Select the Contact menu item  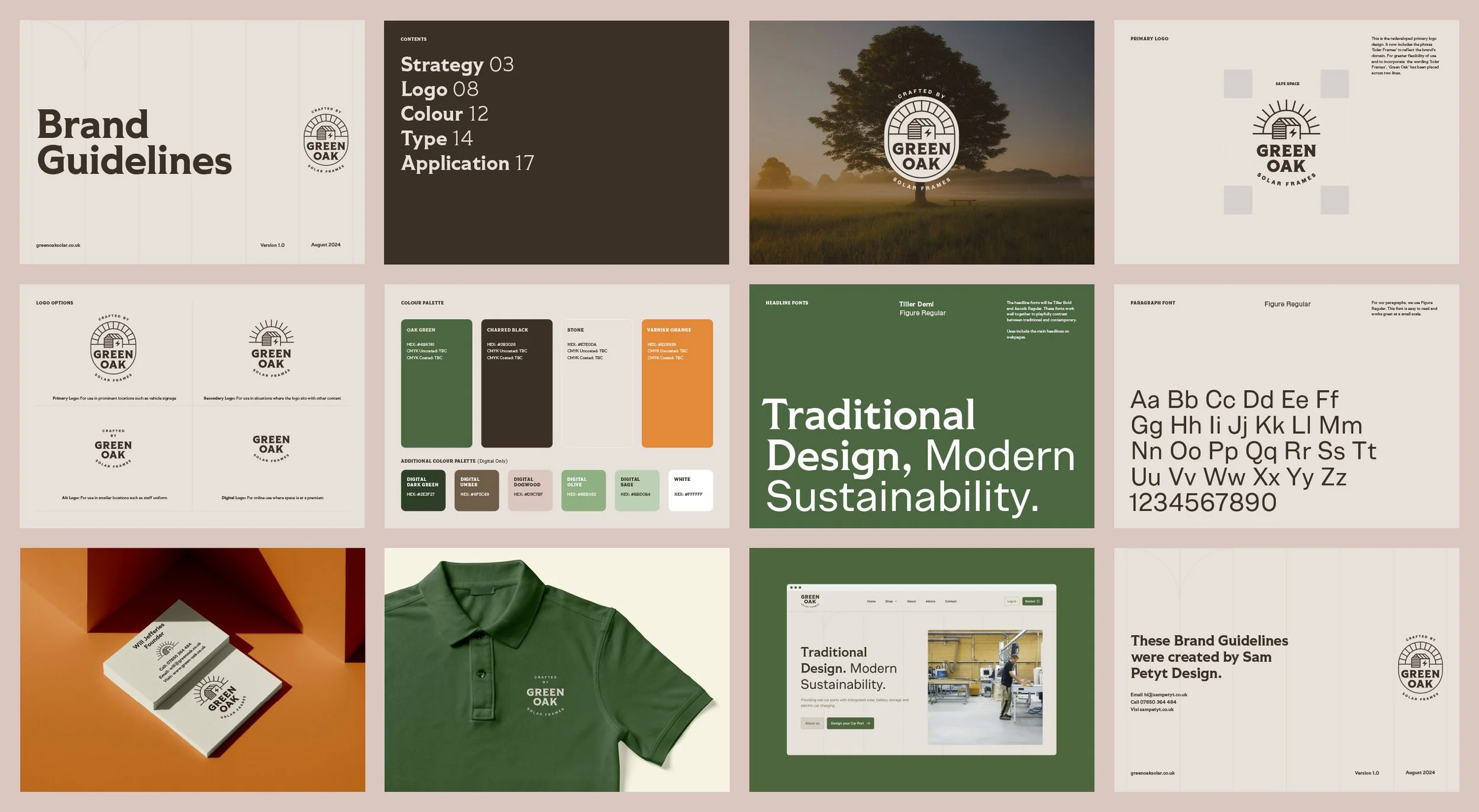(x=951, y=601)
